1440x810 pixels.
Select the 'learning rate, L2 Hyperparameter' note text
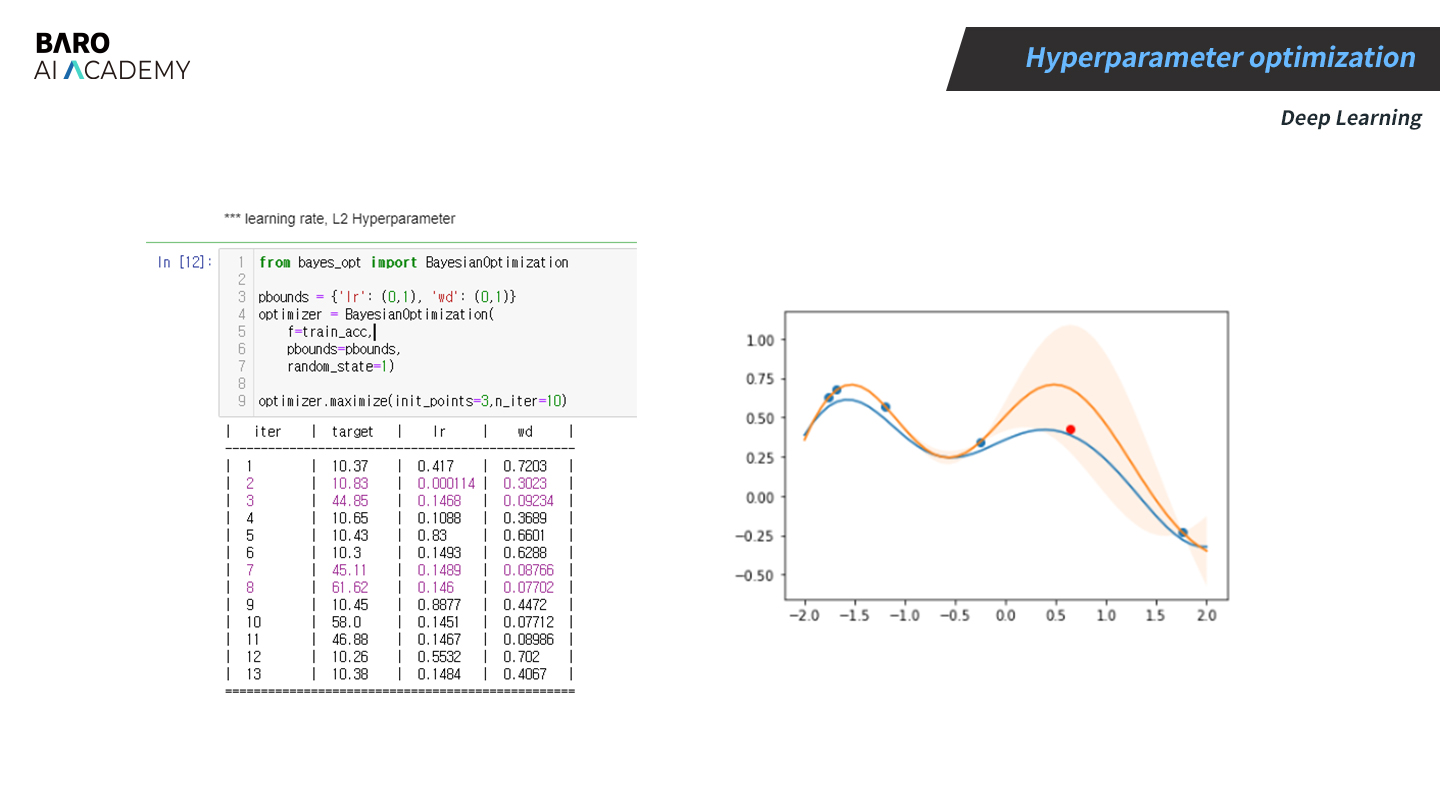[x=340, y=219]
